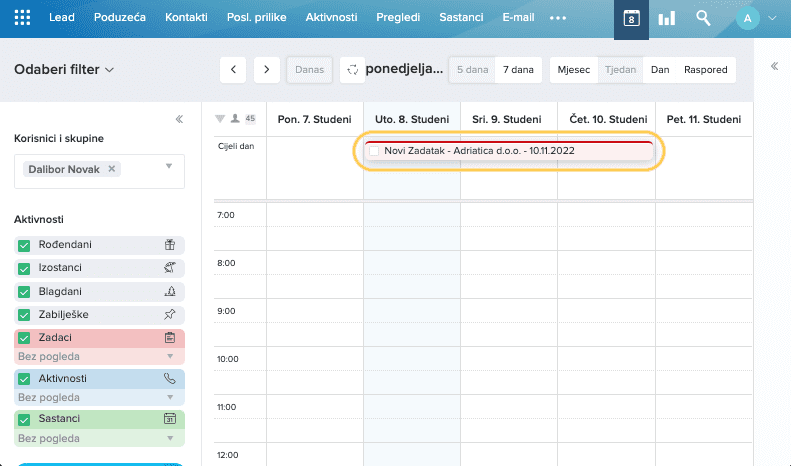Expand the Odaberi filter dropdown
791x466 pixels.
(x=65, y=70)
